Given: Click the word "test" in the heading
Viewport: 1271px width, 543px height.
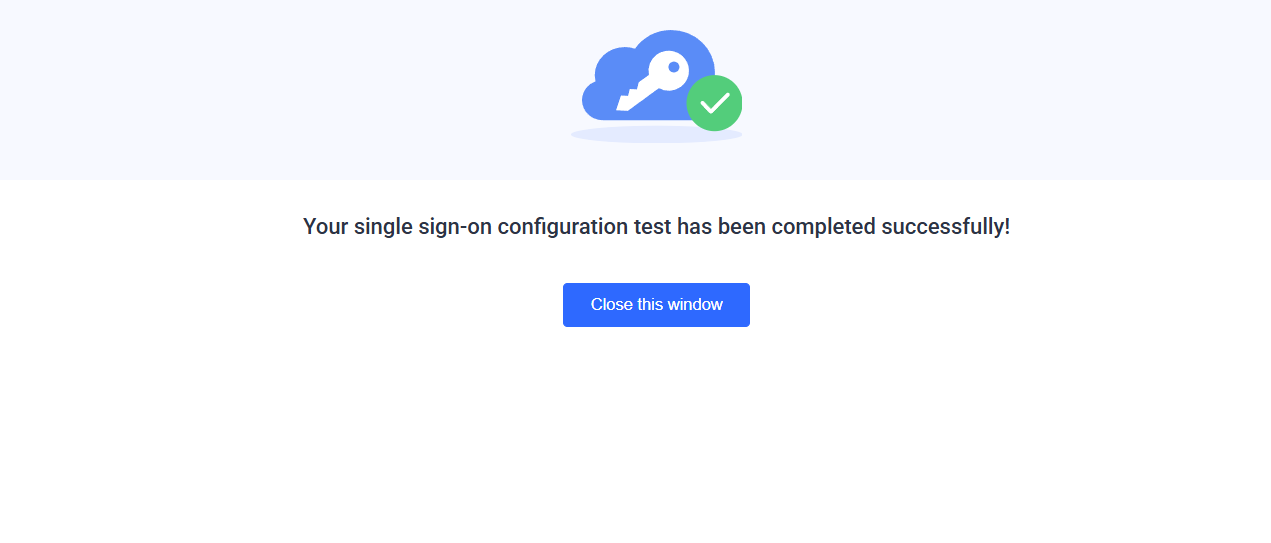Looking at the screenshot, I should pyautogui.click(x=652, y=227).
